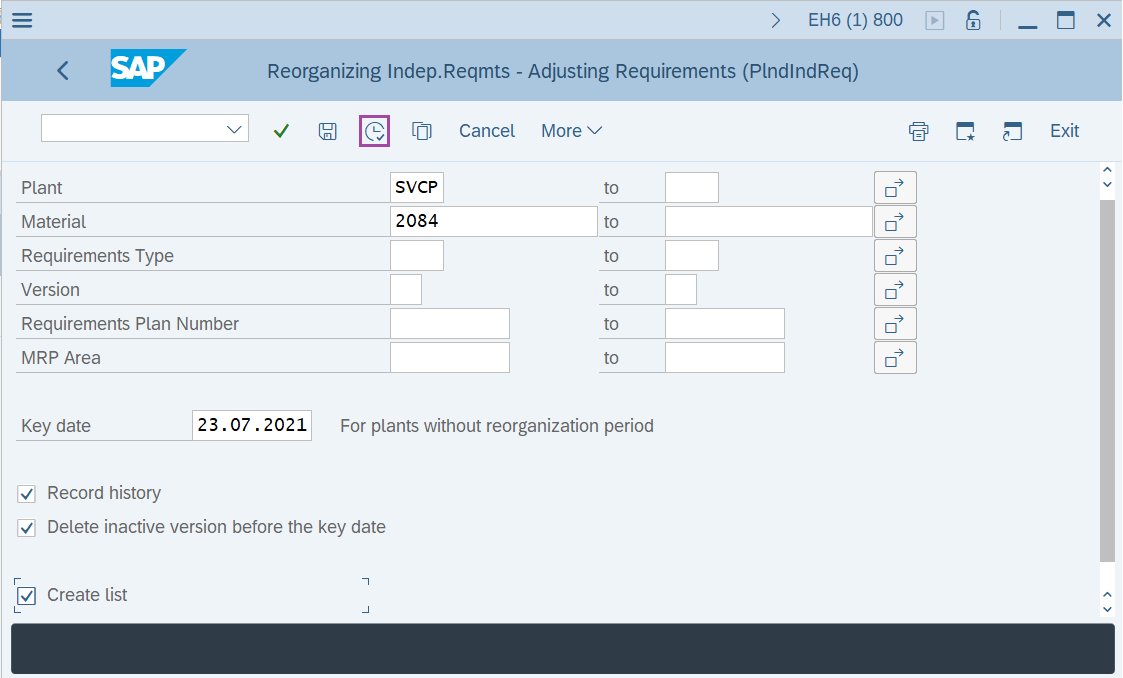Click the Key date input field
The image size is (1123, 678).
point(251,425)
